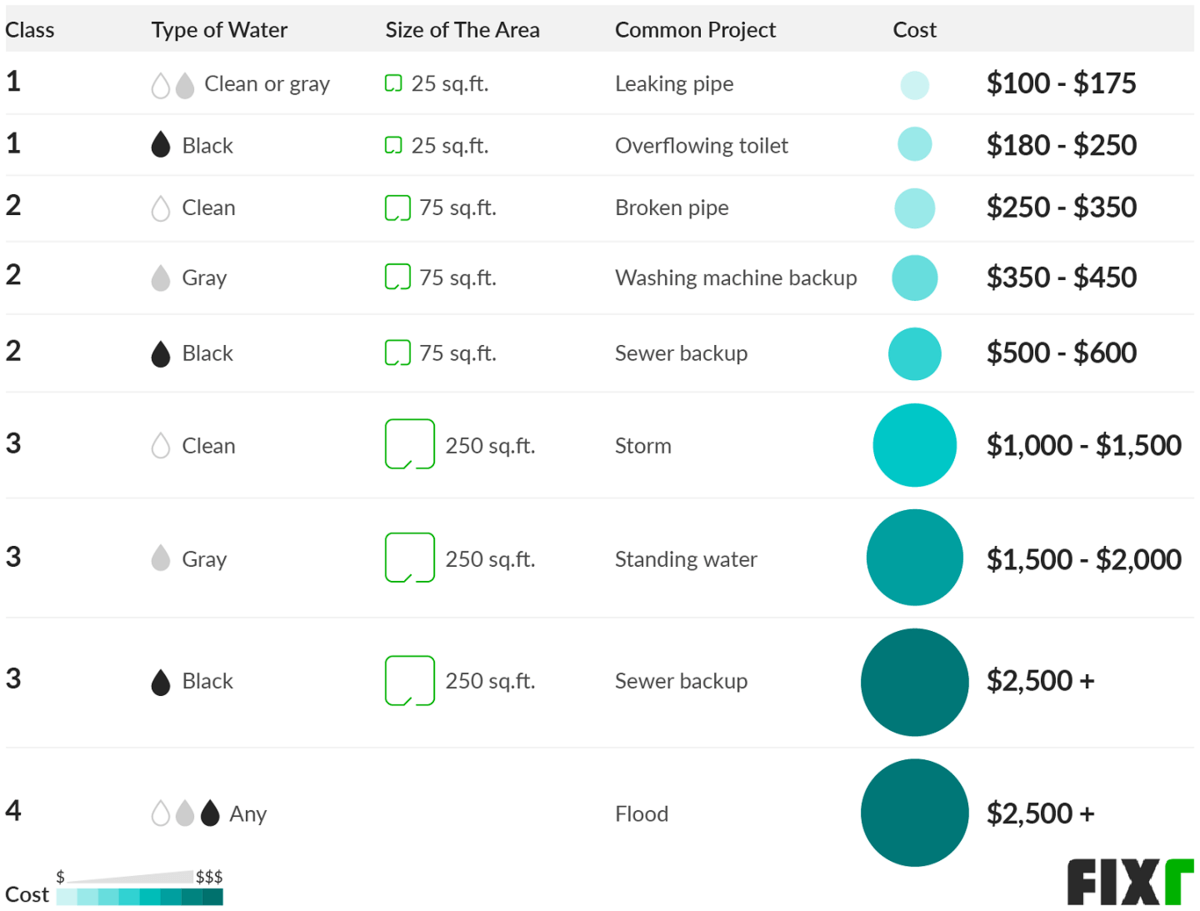Click the 250 sq.ft. area icon for Standing water
Screen dimensions: 1200x911
point(410,558)
